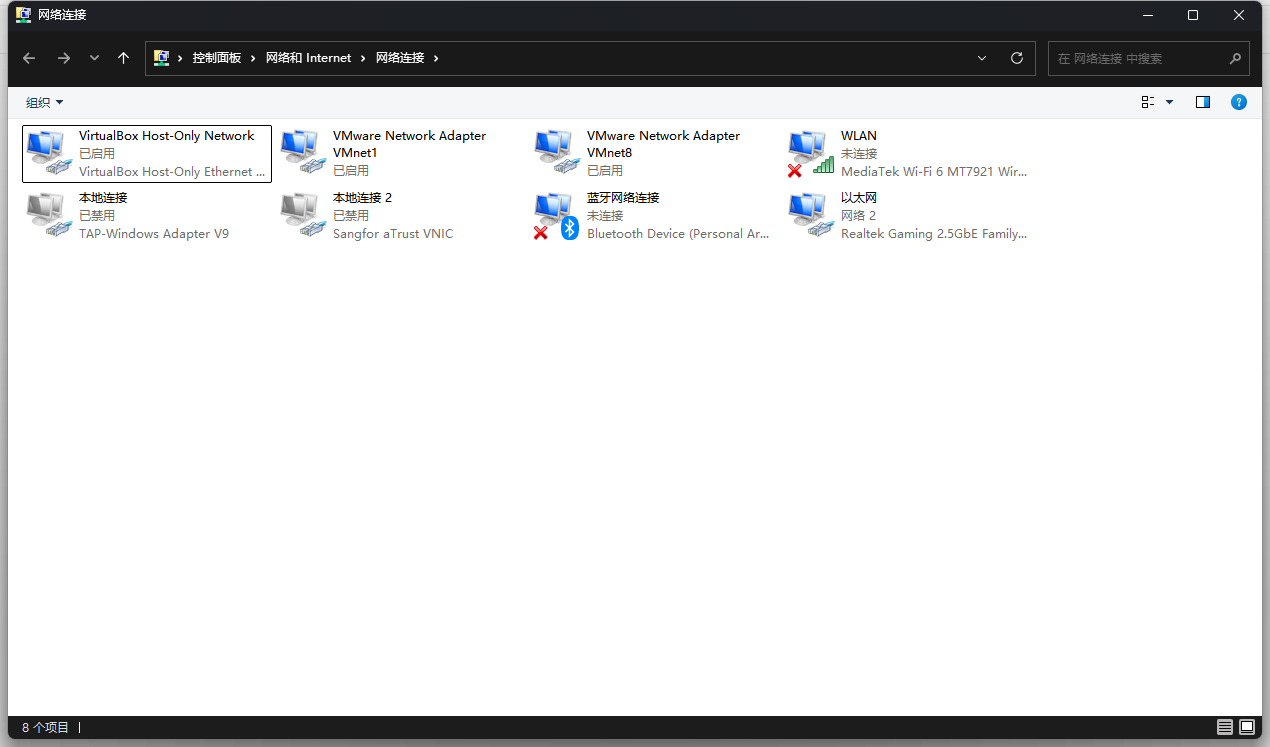Screen dimensions: 1270x747
Task: Switch to details view in status bar
Action: 1224,727
